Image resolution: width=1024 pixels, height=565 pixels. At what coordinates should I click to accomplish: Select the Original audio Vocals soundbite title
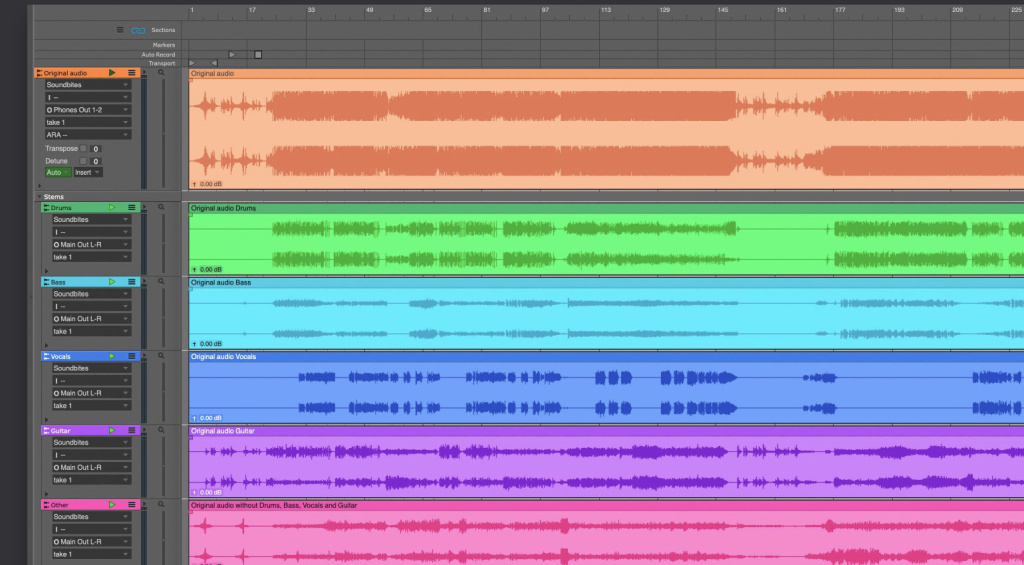tap(223, 357)
